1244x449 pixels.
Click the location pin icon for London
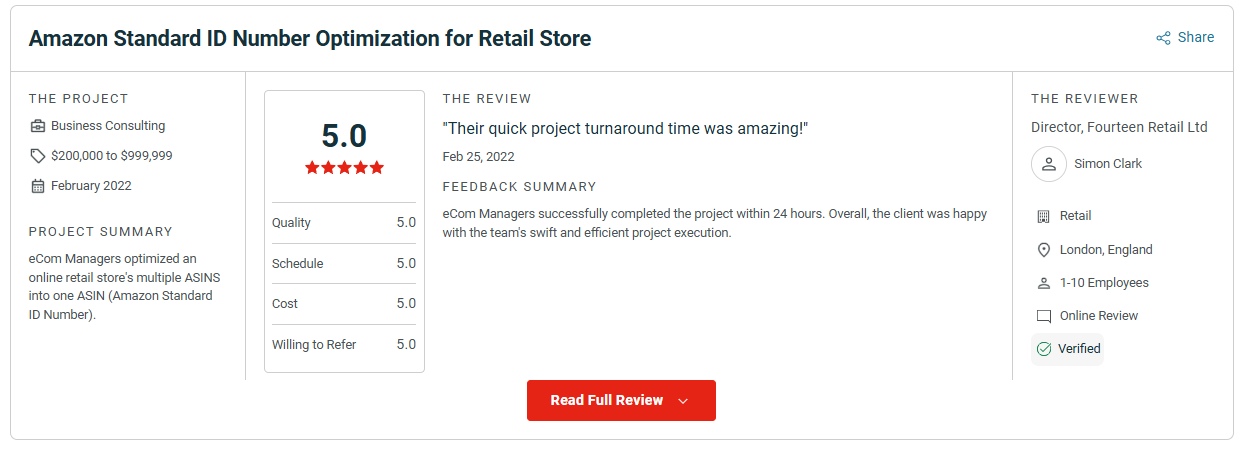pos(1044,250)
